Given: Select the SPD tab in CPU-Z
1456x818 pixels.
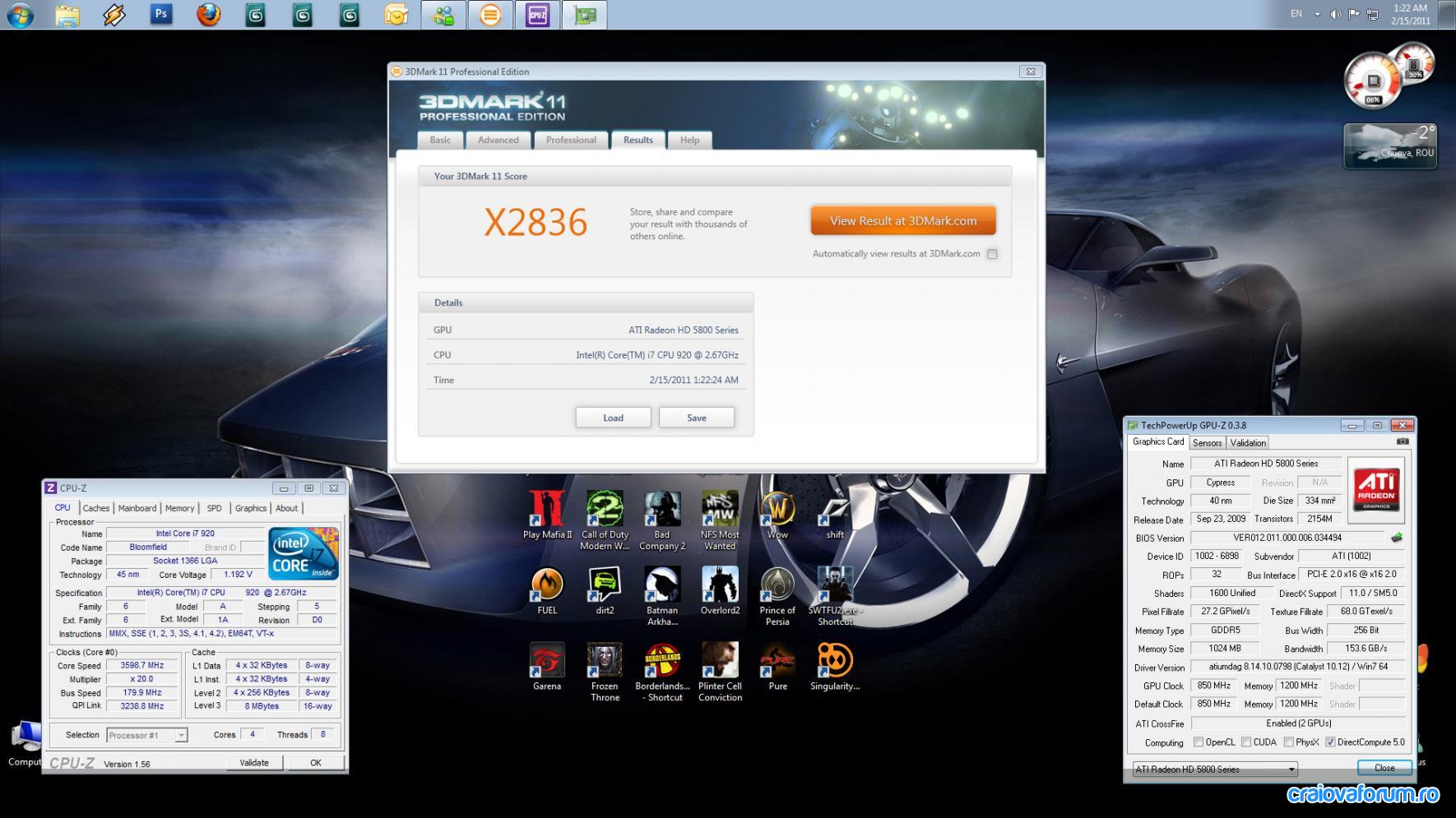Looking at the screenshot, I should 214,508.
